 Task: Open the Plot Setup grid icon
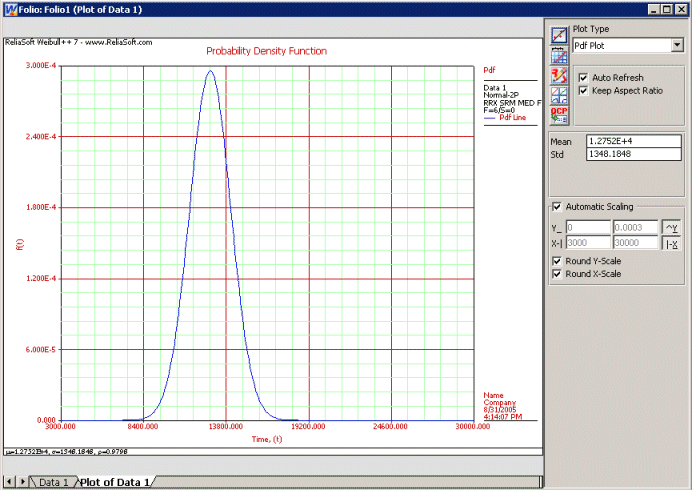point(559,56)
